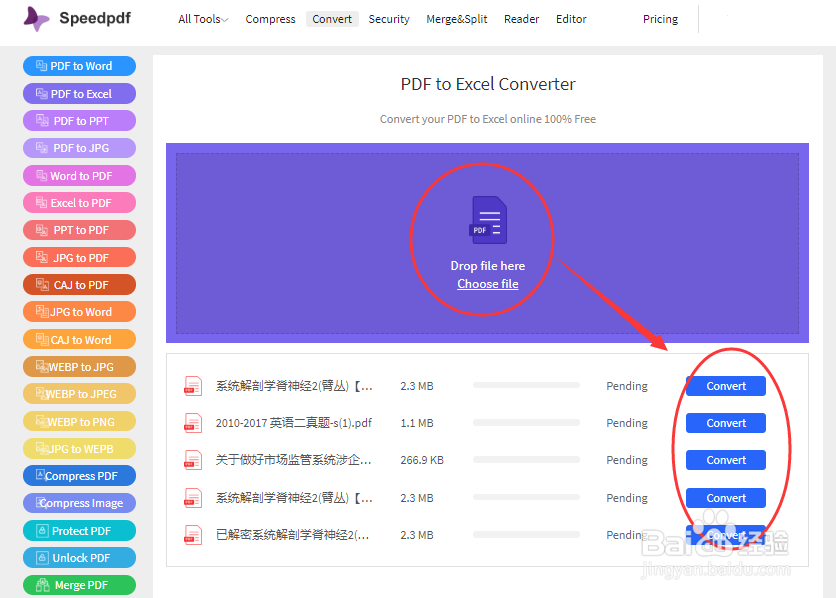
Task: Click progress bar of 已解密系统解剖学 file
Action: point(526,534)
